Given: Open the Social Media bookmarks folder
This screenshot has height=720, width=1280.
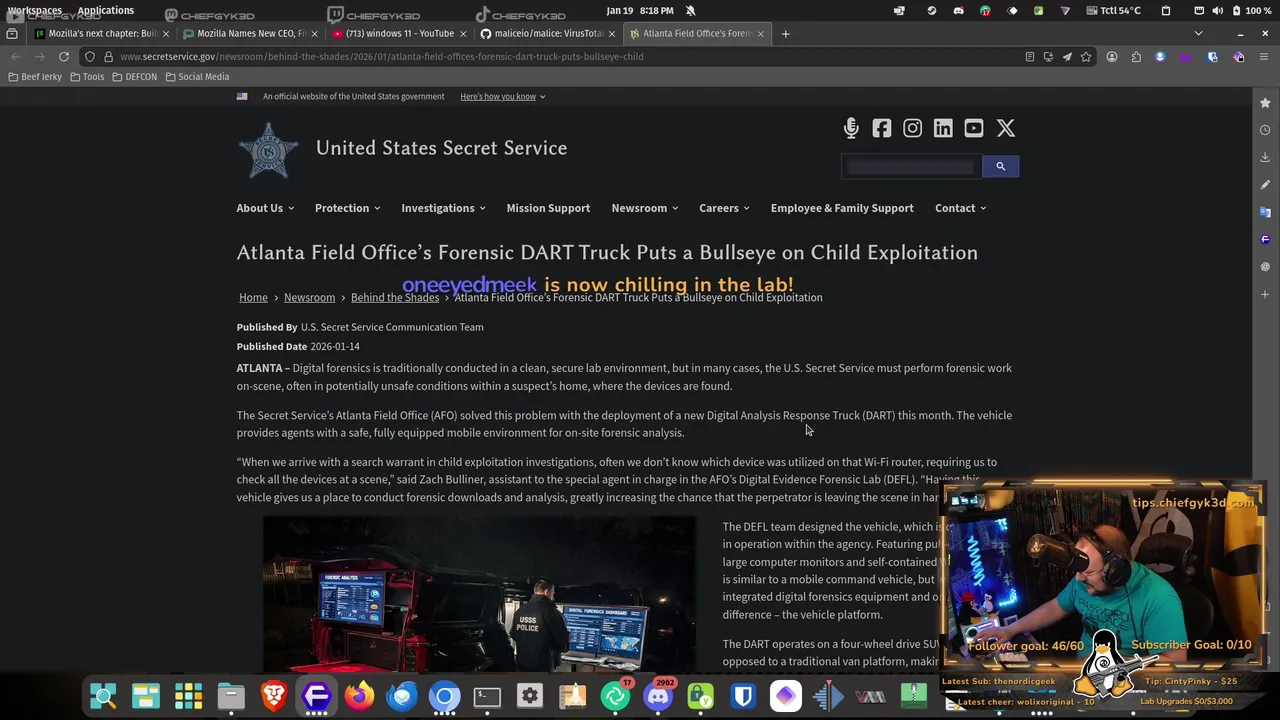Looking at the screenshot, I should click(197, 76).
